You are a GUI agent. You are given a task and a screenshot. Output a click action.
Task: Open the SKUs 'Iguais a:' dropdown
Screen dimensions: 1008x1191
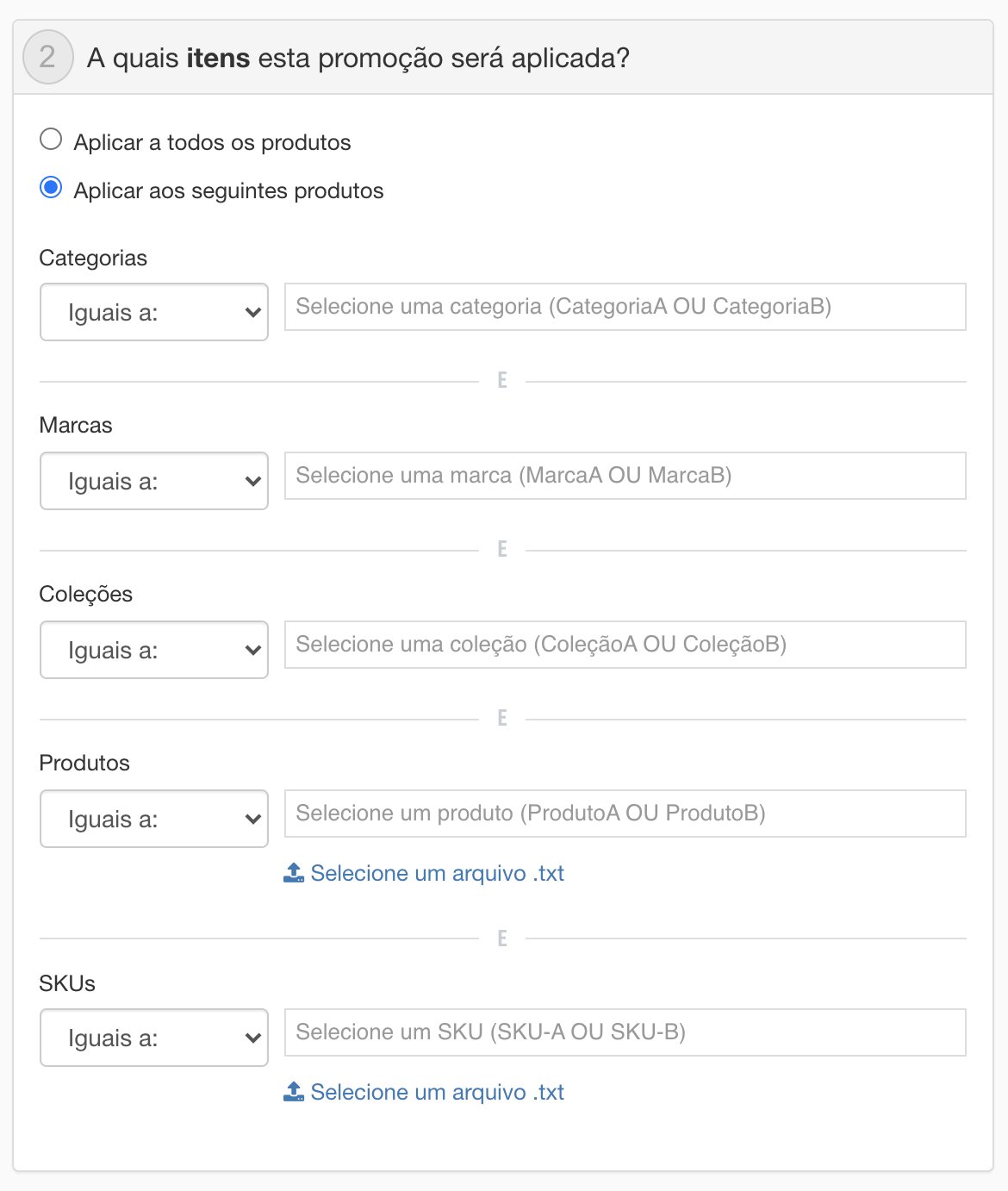(x=154, y=1038)
